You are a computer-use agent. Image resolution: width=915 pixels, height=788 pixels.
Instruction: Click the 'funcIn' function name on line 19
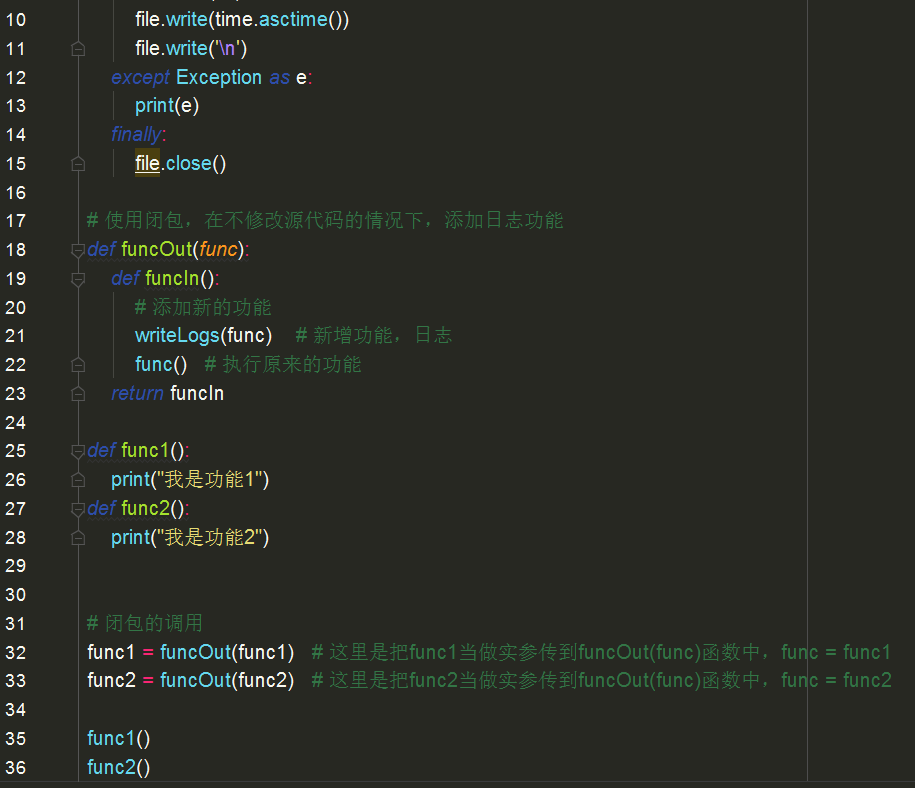tap(172, 278)
